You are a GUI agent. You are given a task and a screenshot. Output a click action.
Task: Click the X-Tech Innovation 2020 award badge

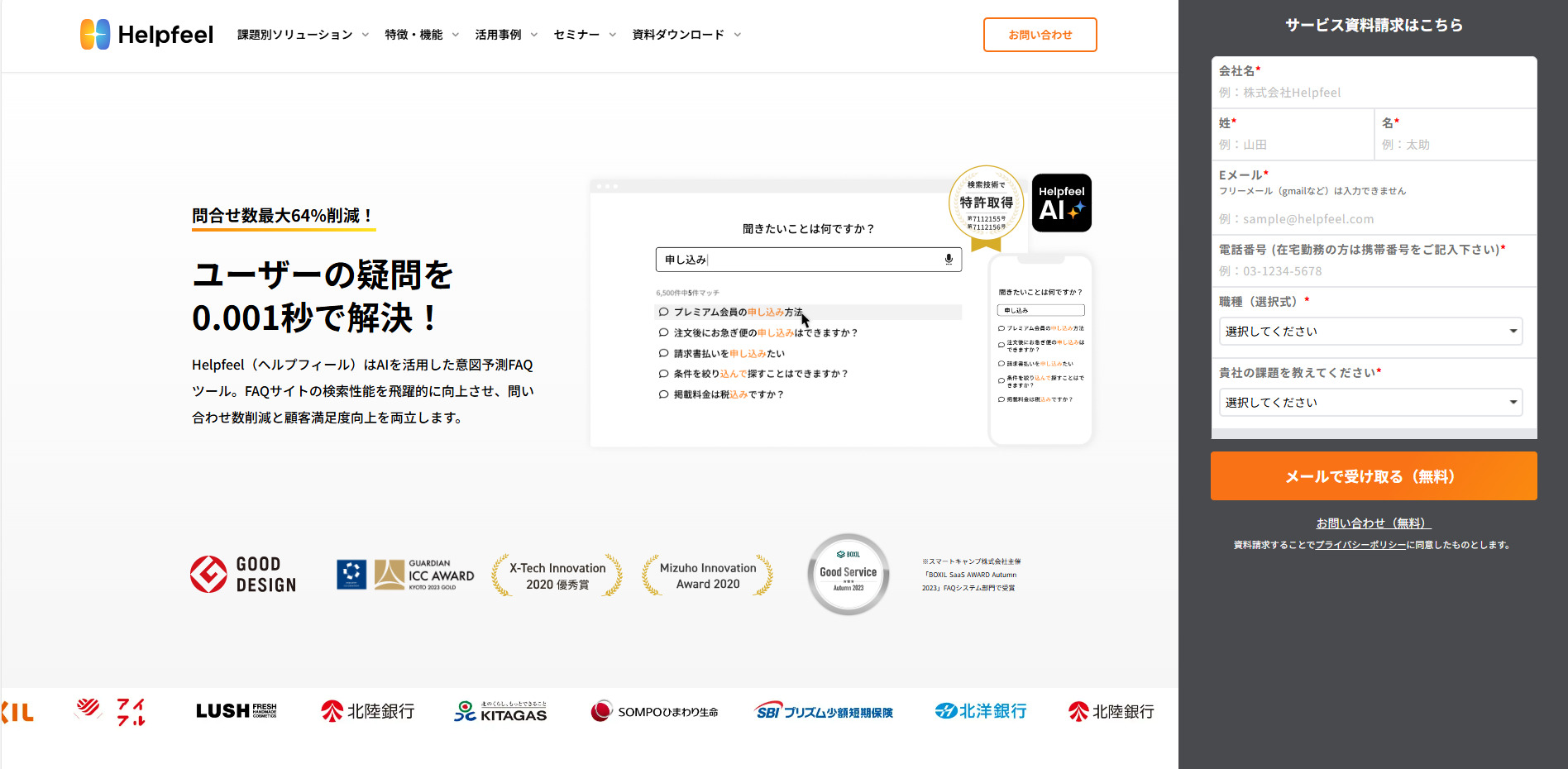coord(557,576)
